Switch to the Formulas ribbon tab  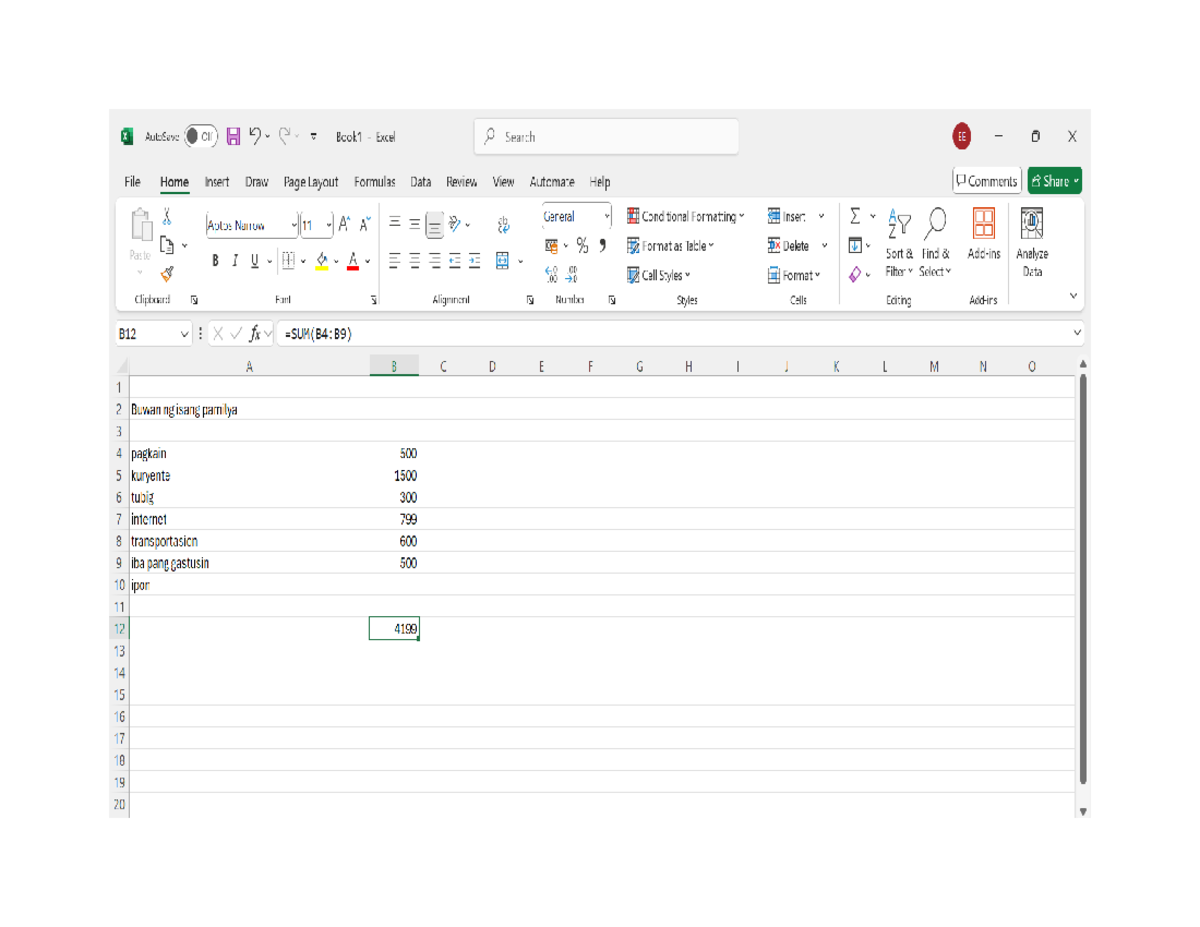click(x=374, y=182)
